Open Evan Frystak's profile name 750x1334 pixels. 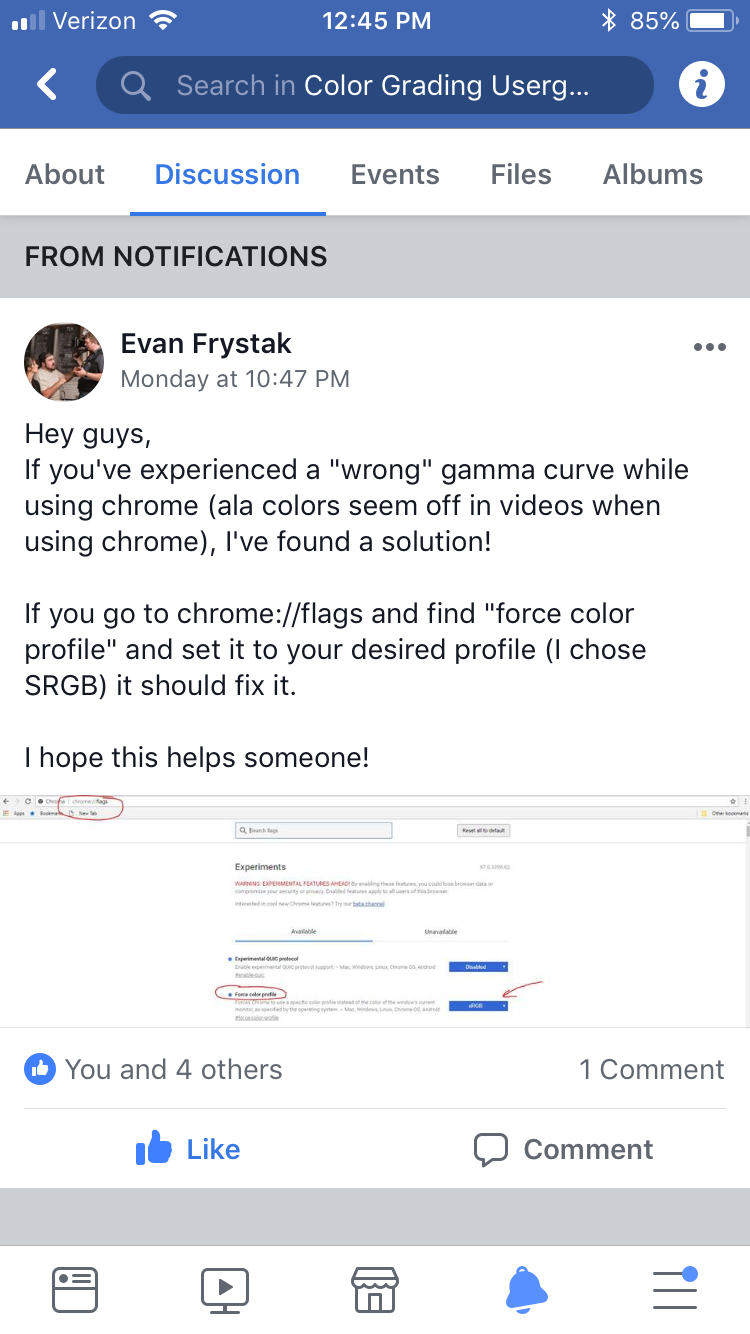coord(206,344)
